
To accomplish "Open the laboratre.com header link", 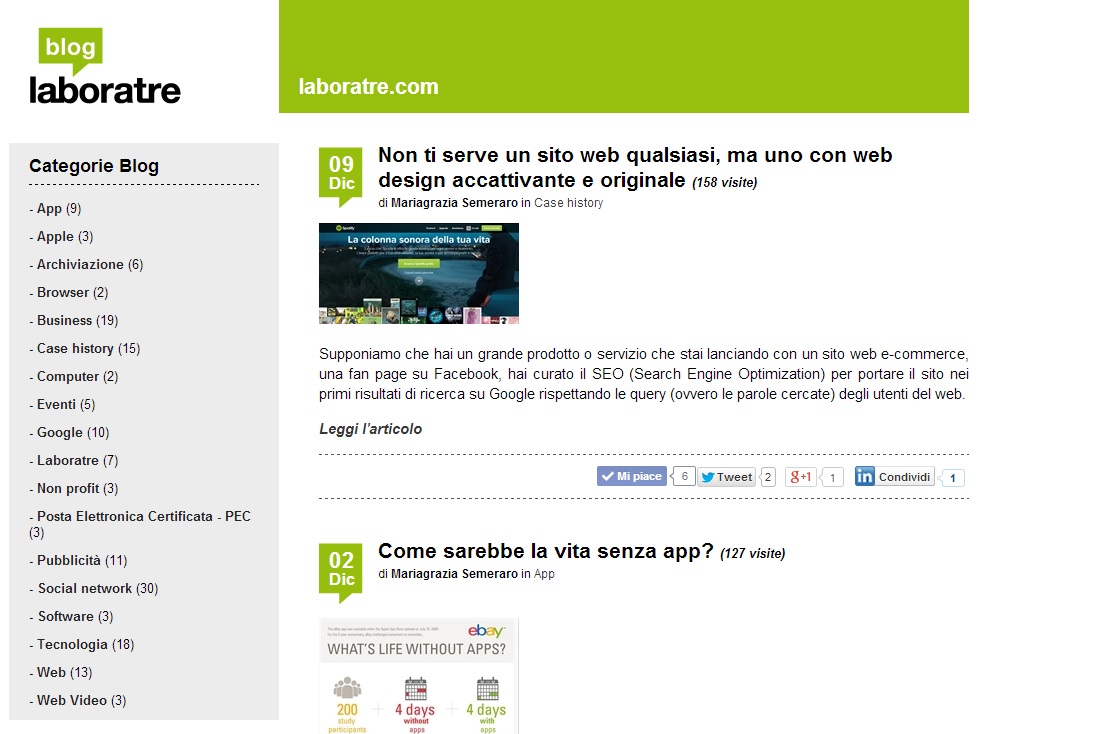I will (368, 86).
